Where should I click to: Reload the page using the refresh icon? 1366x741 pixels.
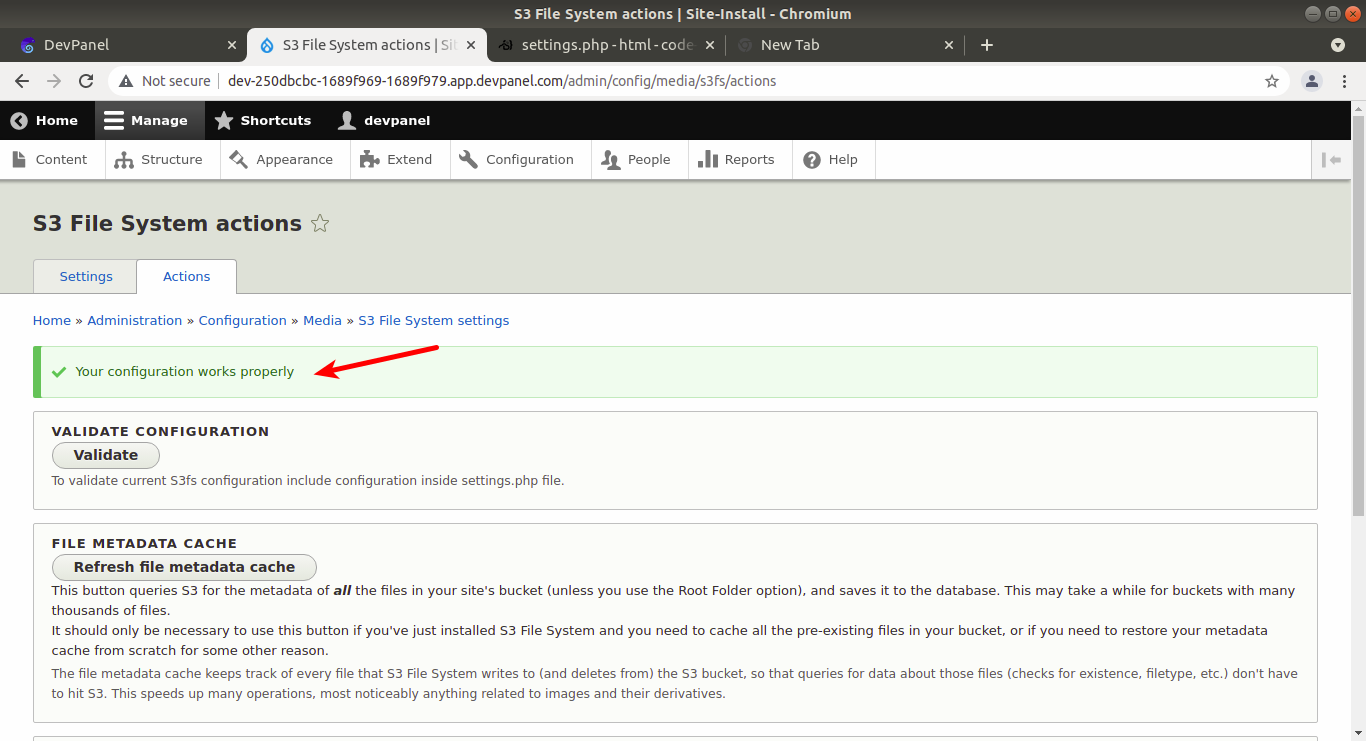[x=86, y=80]
